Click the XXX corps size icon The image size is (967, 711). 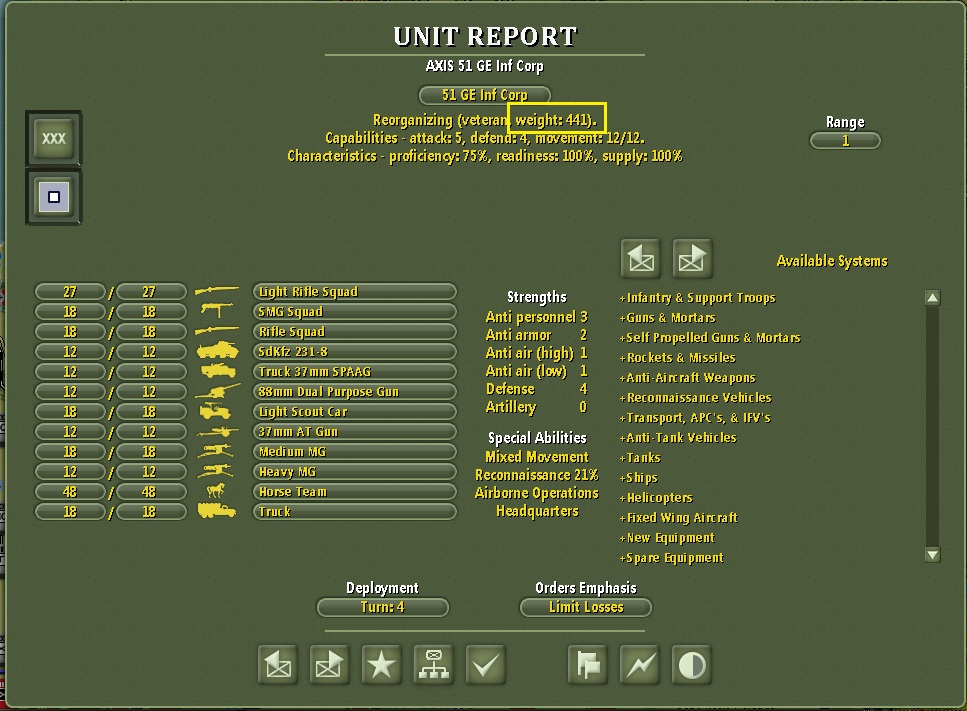point(54,138)
